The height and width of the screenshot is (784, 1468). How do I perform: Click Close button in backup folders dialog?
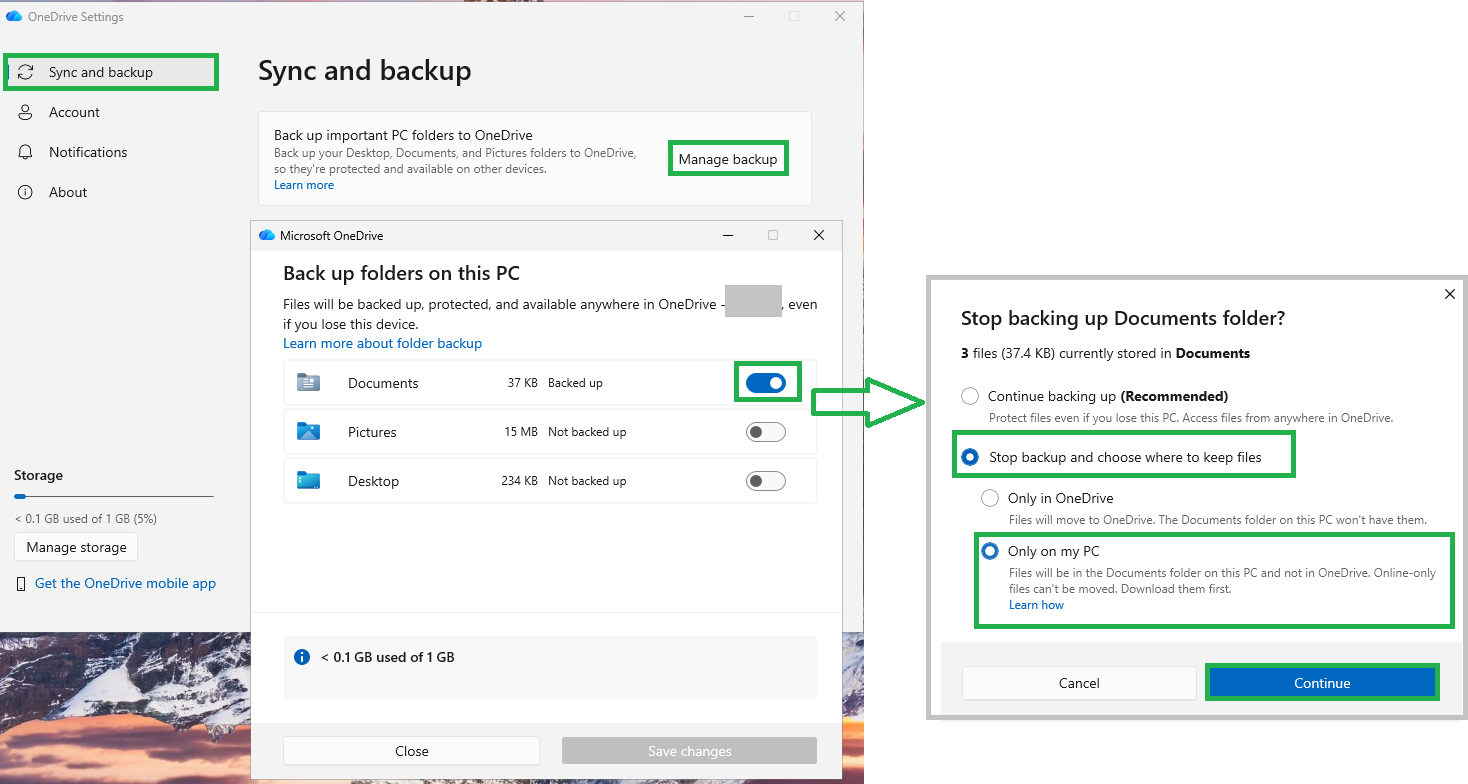click(x=411, y=751)
